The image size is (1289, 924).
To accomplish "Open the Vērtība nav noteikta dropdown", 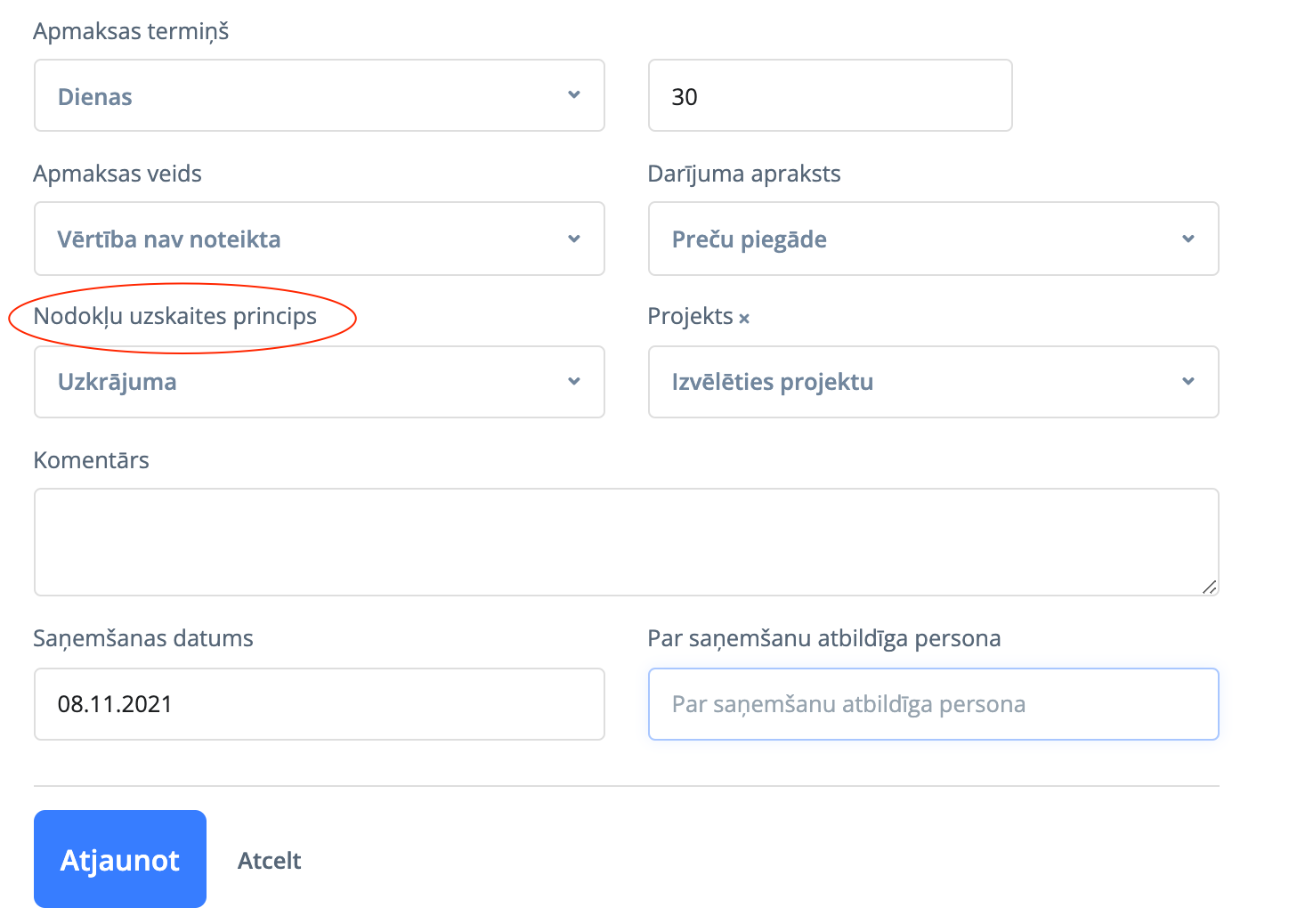I will [319, 239].
